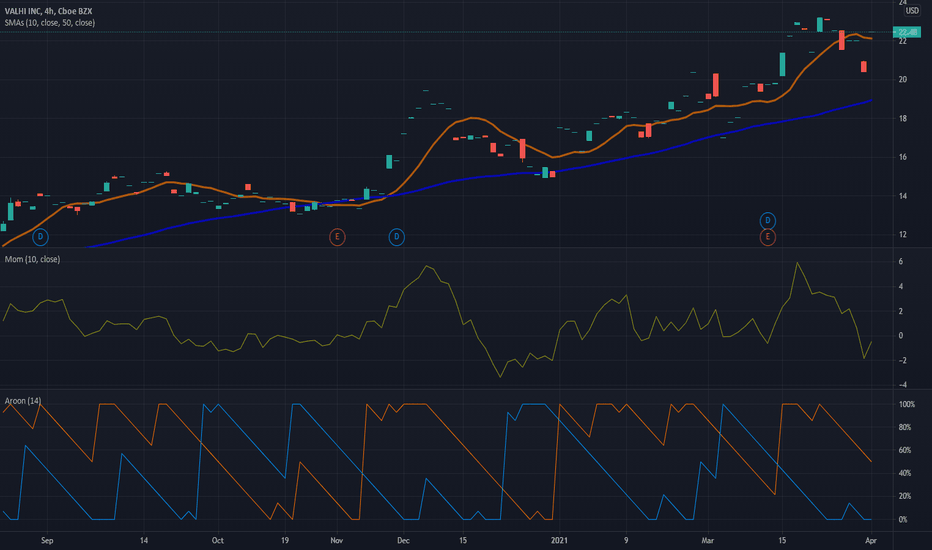Click the Mar date axis label

707,540
